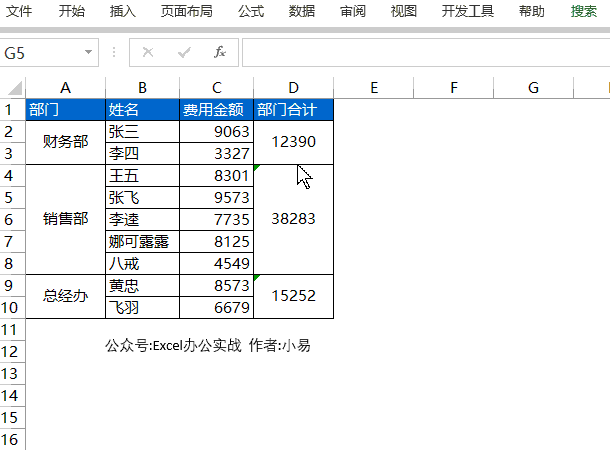This screenshot has height=450, width=610.
Task: Select row 11 header
Action: click(12, 330)
